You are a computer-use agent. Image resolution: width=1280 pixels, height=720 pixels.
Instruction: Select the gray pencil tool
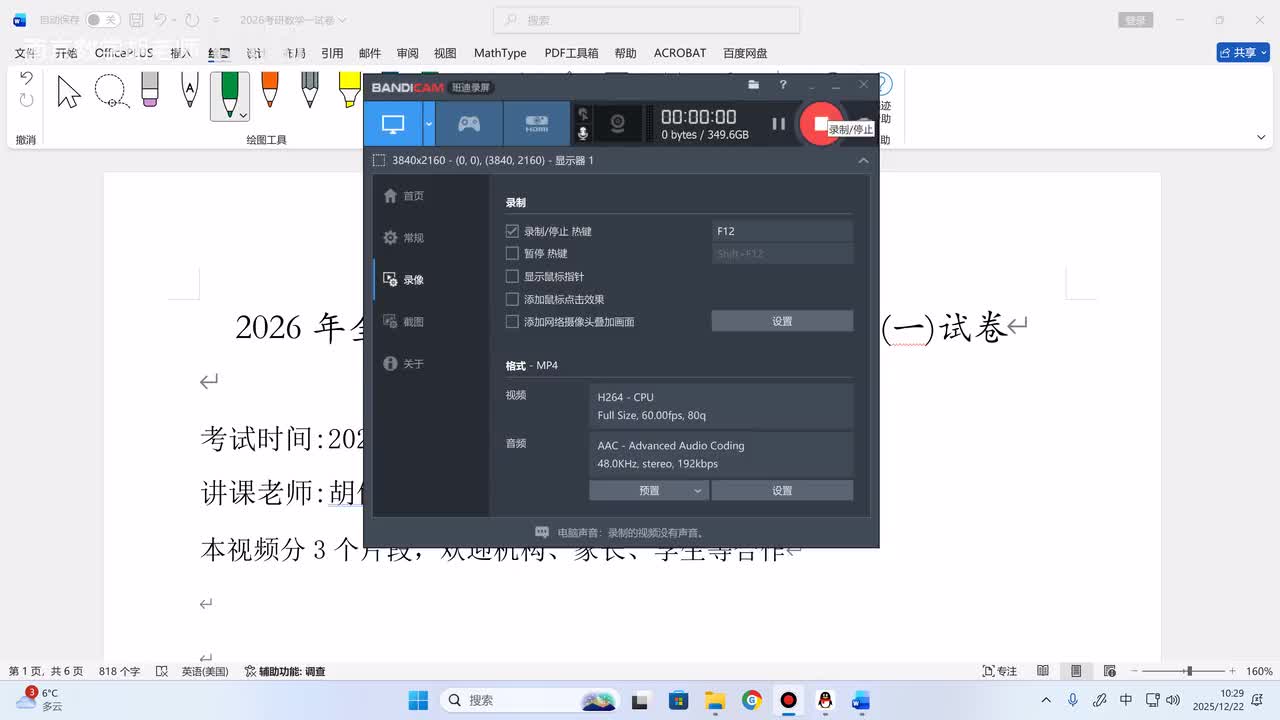pyautogui.click(x=310, y=90)
